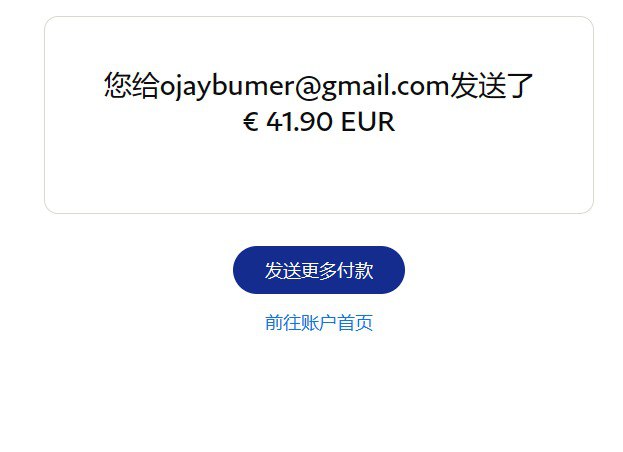This screenshot has width=623, height=452.
Task: Select the ojaybumer@gmail.com email text
Action: click(304, 86)
